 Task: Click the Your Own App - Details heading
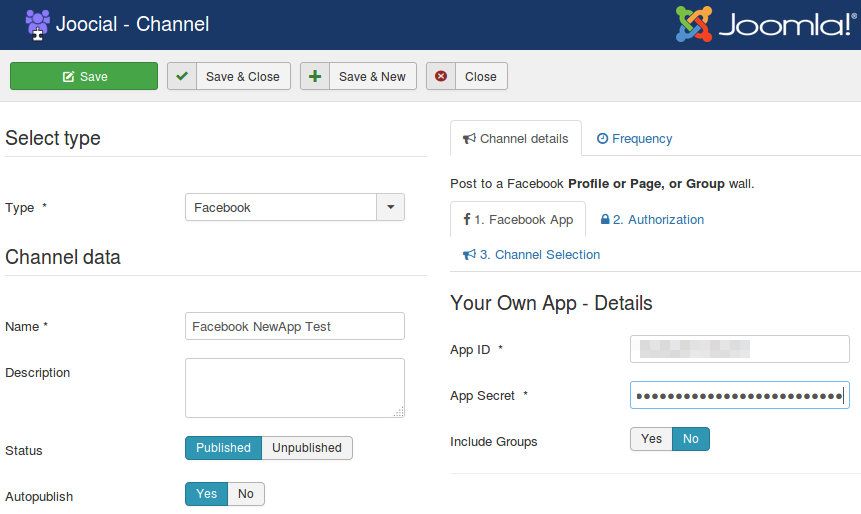tap(551, 303)
